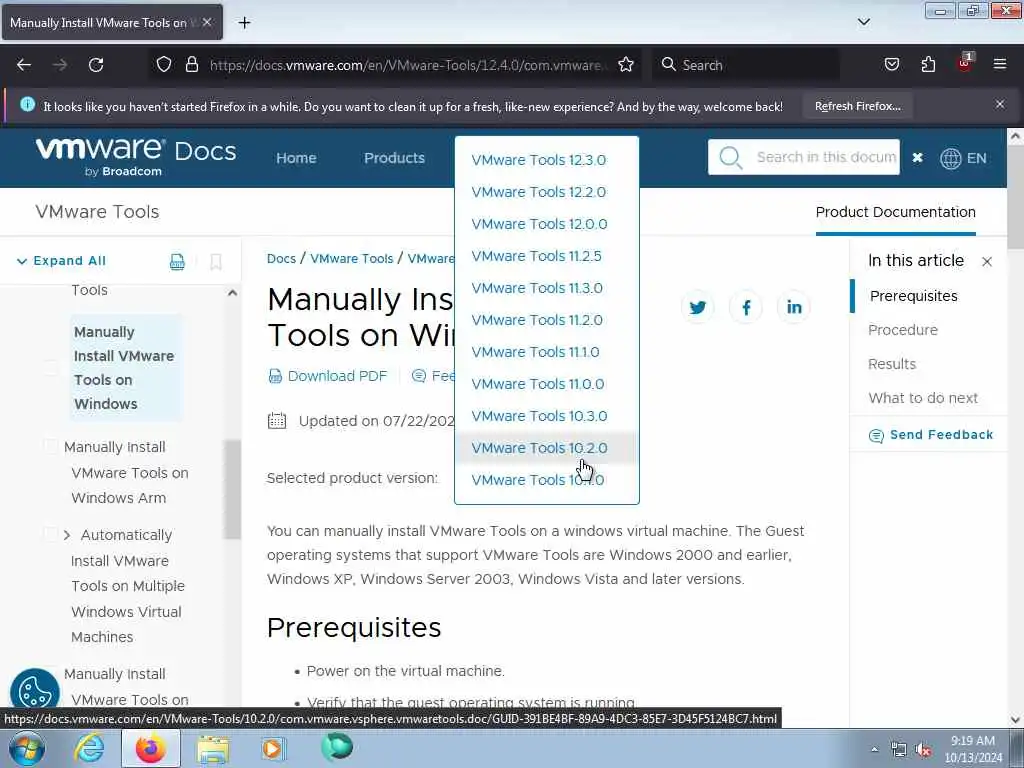1024x768 pixels.
Task: Share the article on Twitter
Action: [x=697, y=307]
